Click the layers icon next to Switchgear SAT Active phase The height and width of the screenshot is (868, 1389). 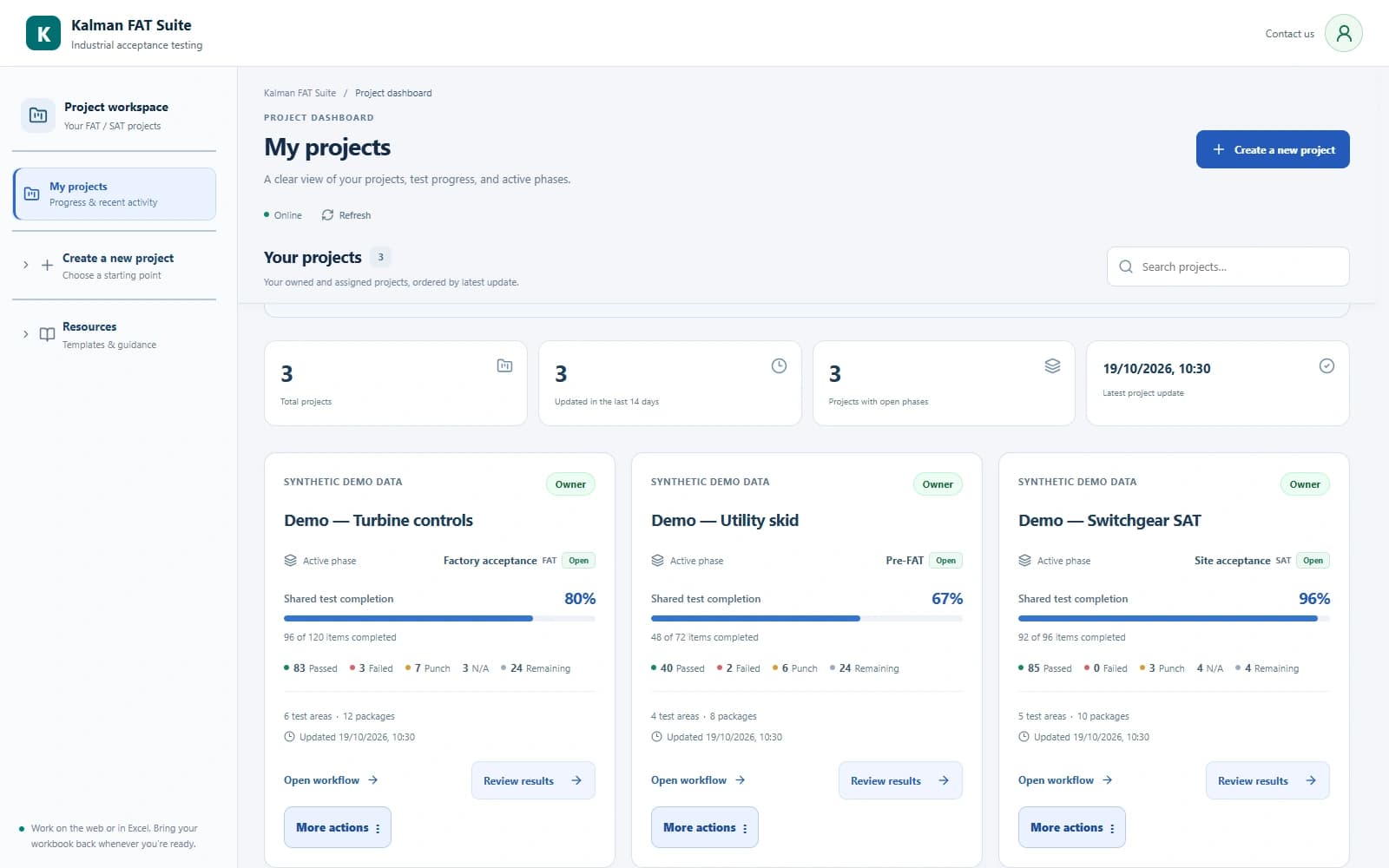[x=1025, y=560]
